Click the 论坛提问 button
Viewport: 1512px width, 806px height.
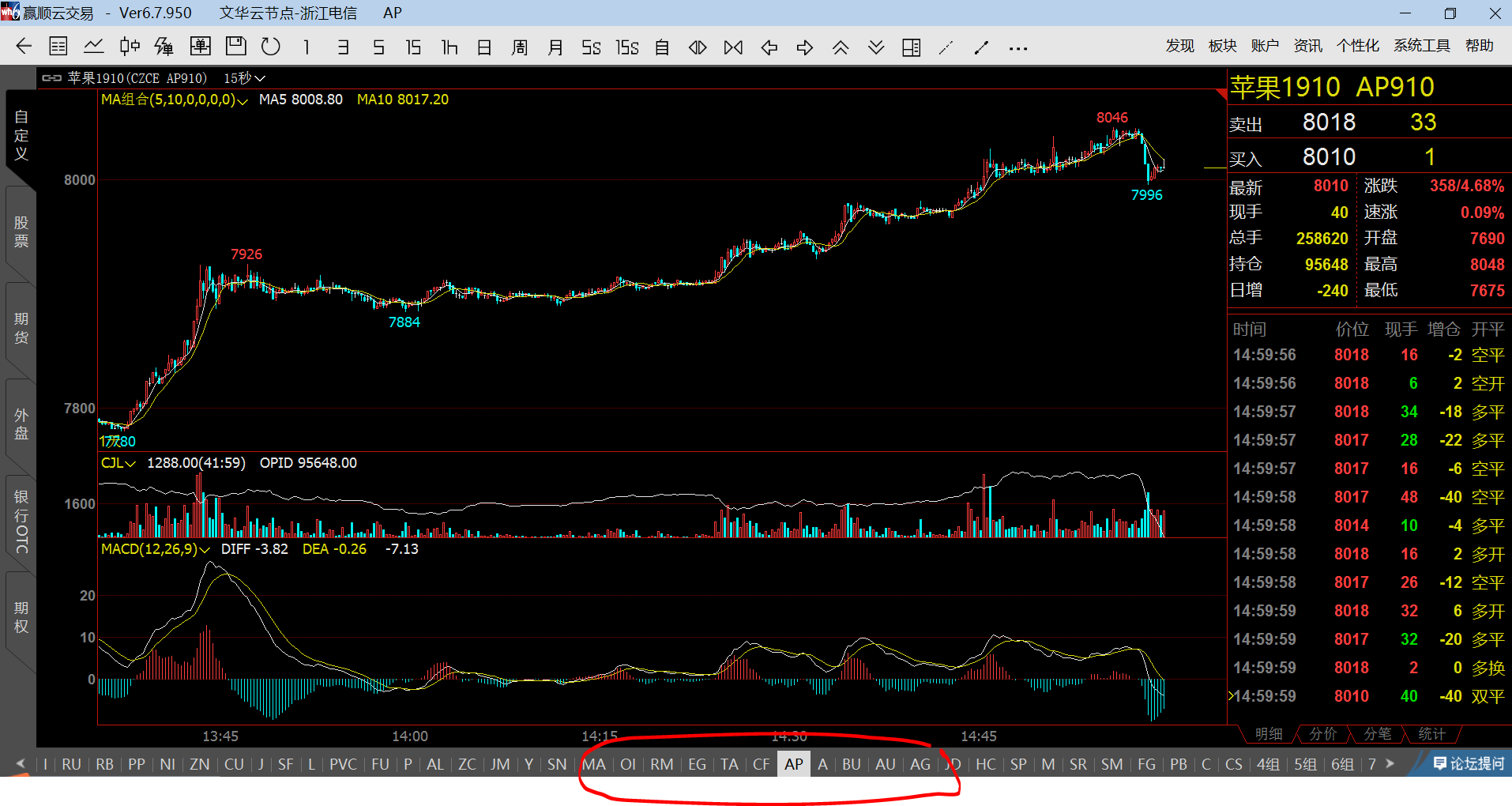pos(1469,763)
